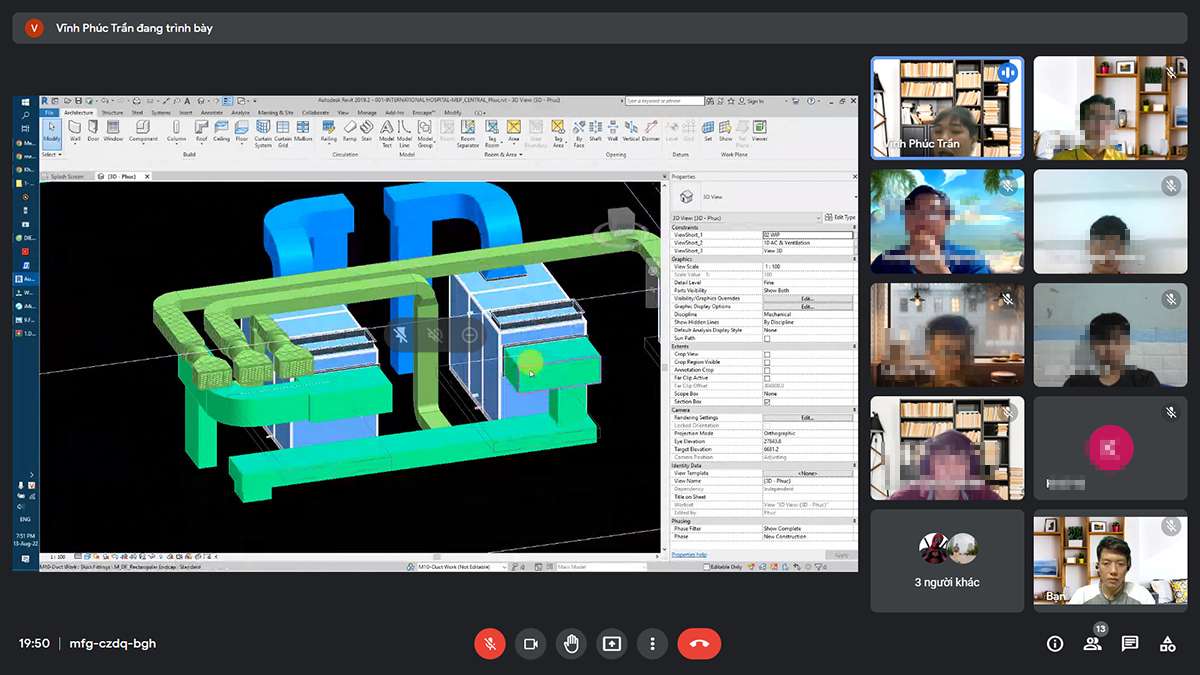The height and width of the screenshot is (675, 1200).
Task: Open the '3 người khác' participants tile
Action: [947, 561]
